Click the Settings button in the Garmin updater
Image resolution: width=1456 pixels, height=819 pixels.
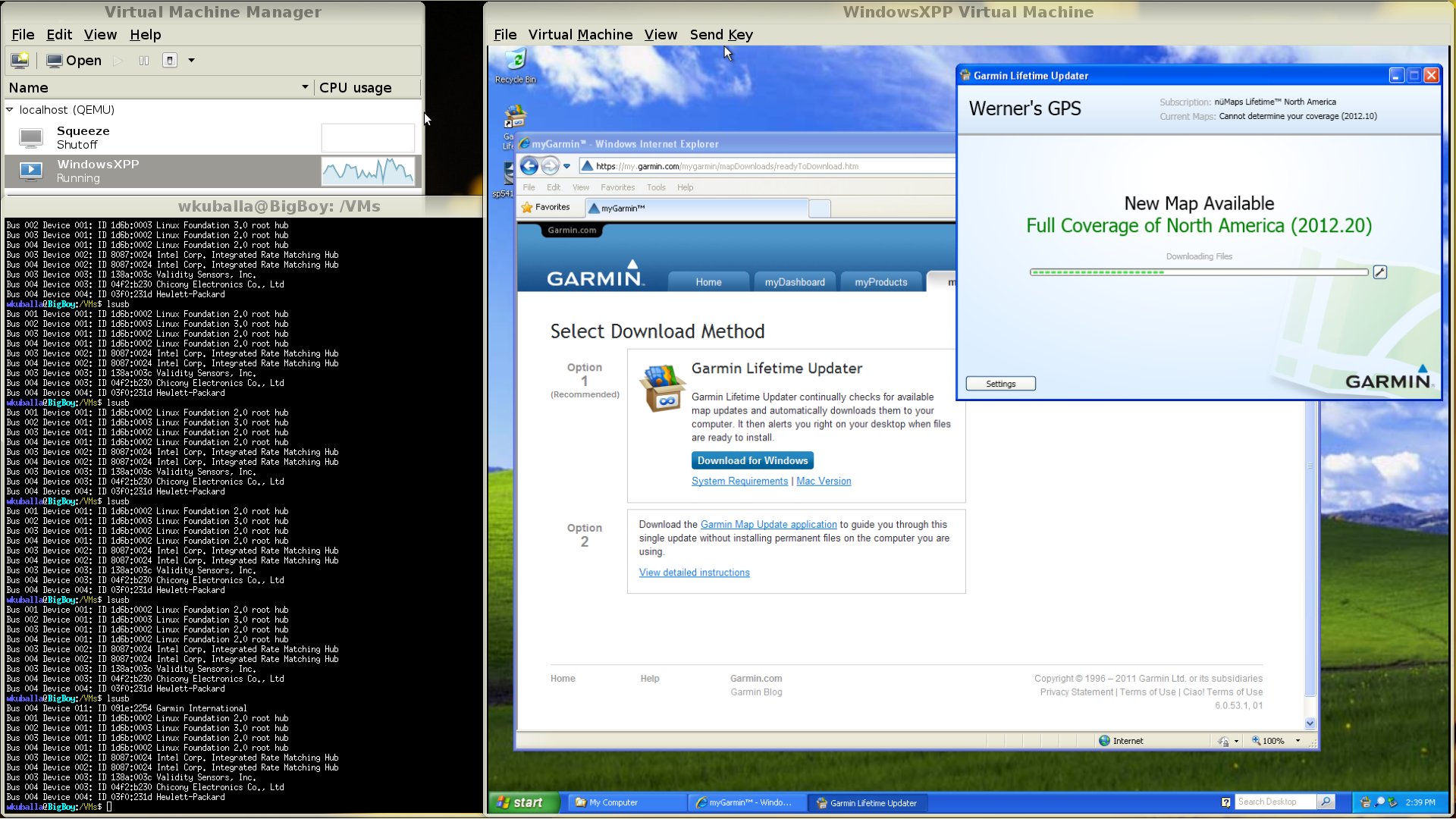[x=1000, y=384]
